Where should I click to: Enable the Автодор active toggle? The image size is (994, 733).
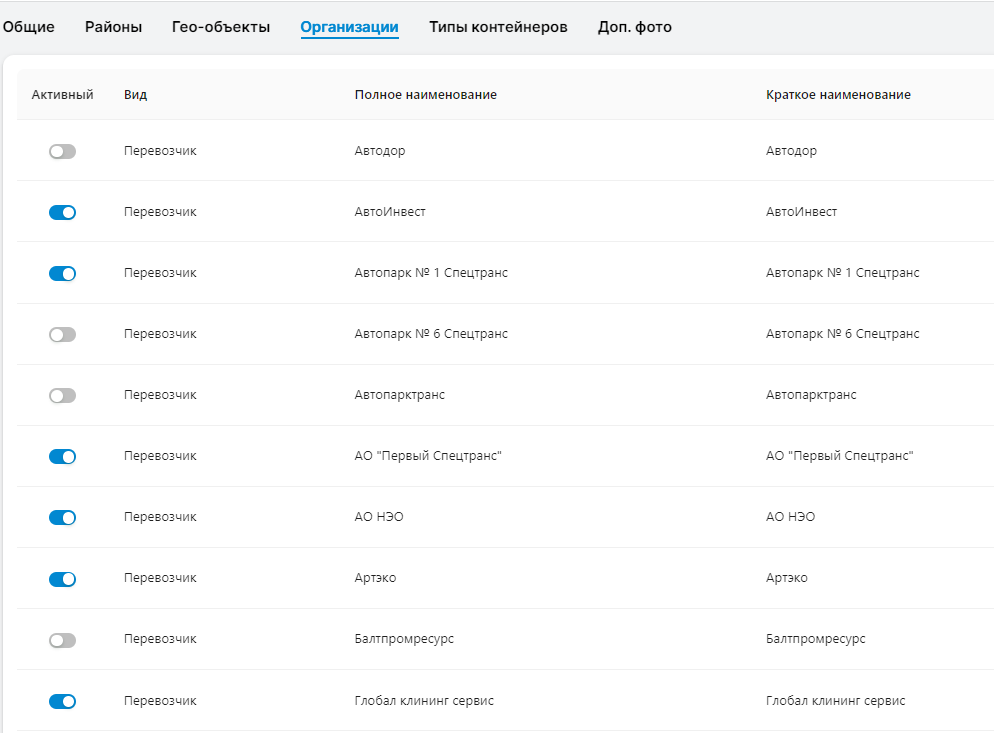click(x=62, y=151)
